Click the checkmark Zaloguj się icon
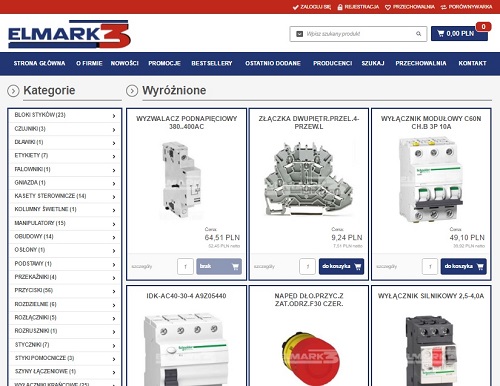Image resolution: width=500 pixels, height=386 pixels. [295, 7]
